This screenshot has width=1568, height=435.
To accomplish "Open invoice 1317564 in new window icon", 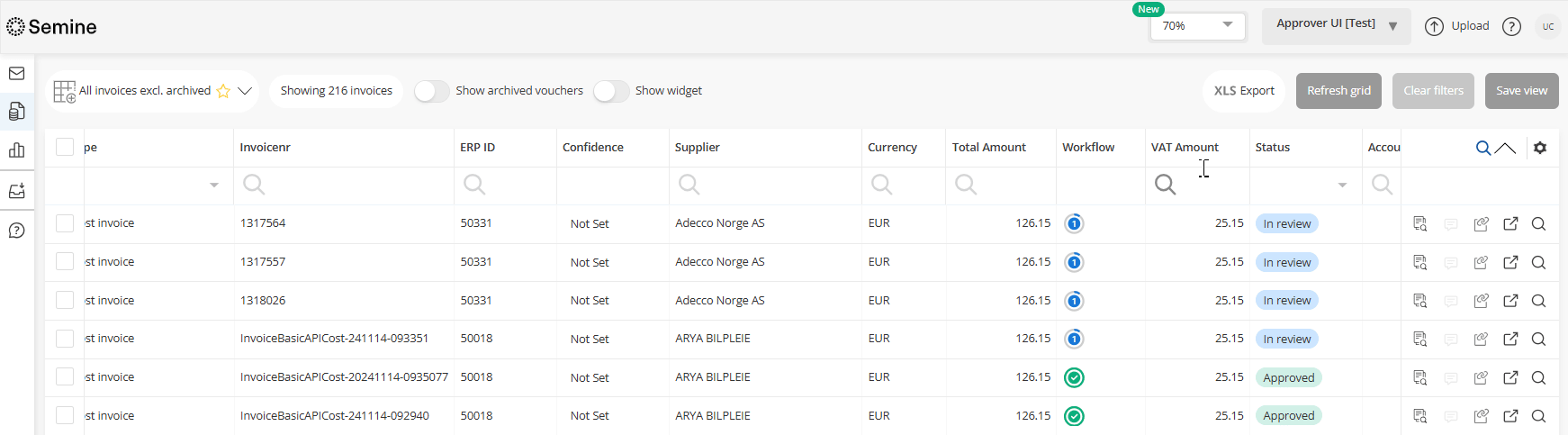I will pos(1510,224).
